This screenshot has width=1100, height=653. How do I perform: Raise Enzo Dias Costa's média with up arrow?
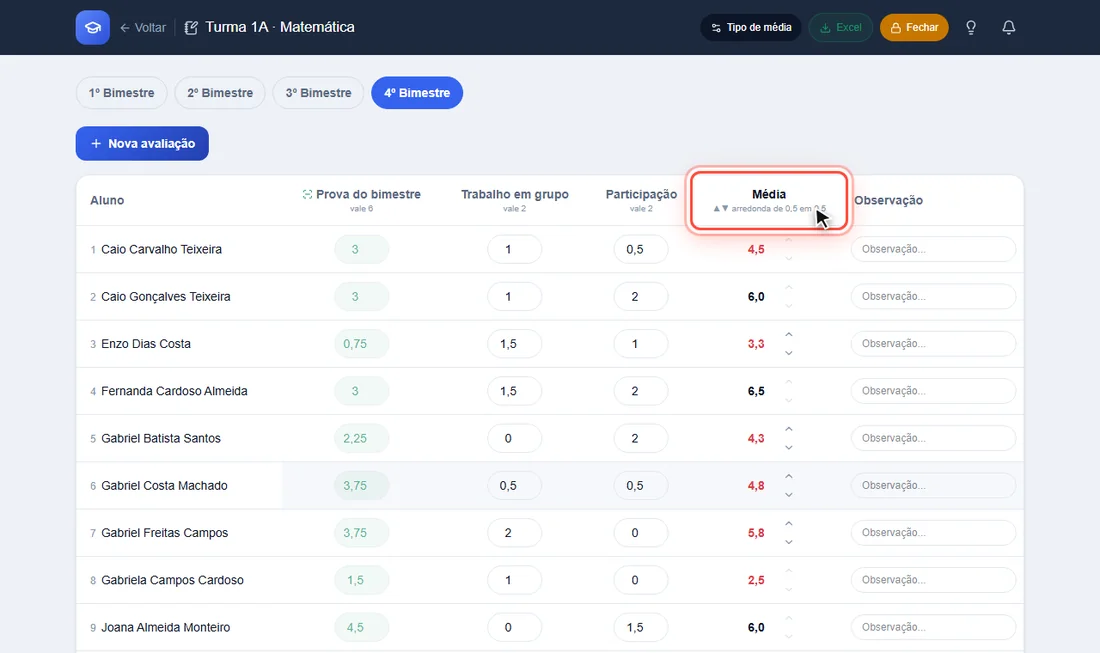(x=789, y=335)
